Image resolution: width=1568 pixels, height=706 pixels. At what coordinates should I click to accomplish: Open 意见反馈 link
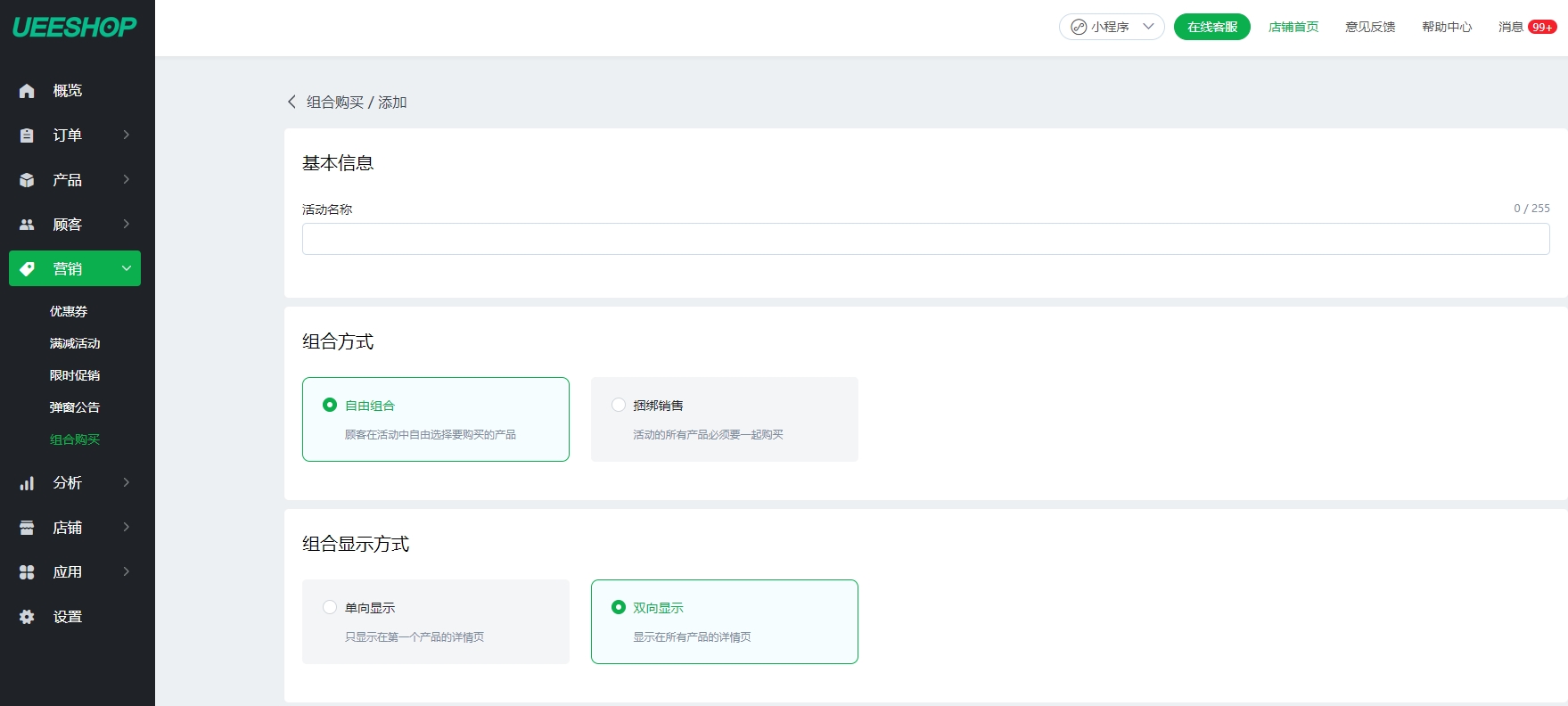1370,27
